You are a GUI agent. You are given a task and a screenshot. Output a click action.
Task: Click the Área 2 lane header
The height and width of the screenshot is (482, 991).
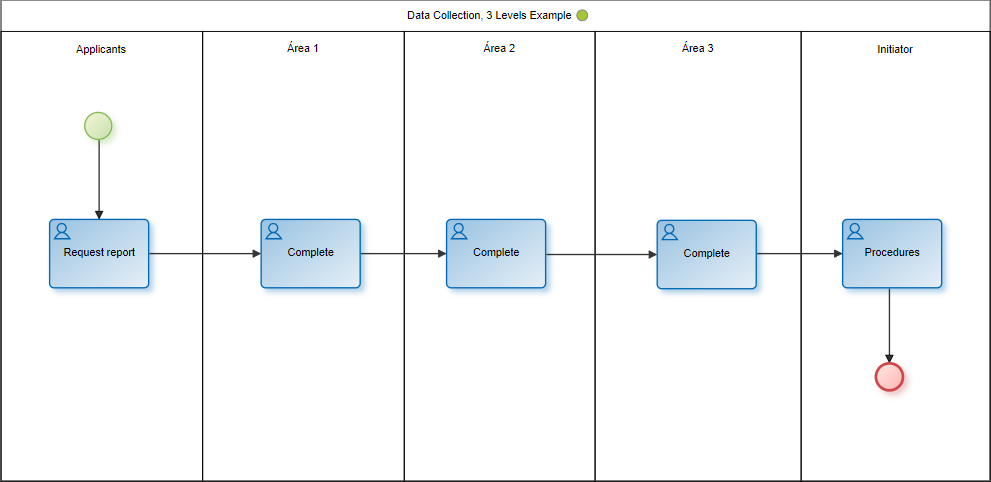point(499,48)
